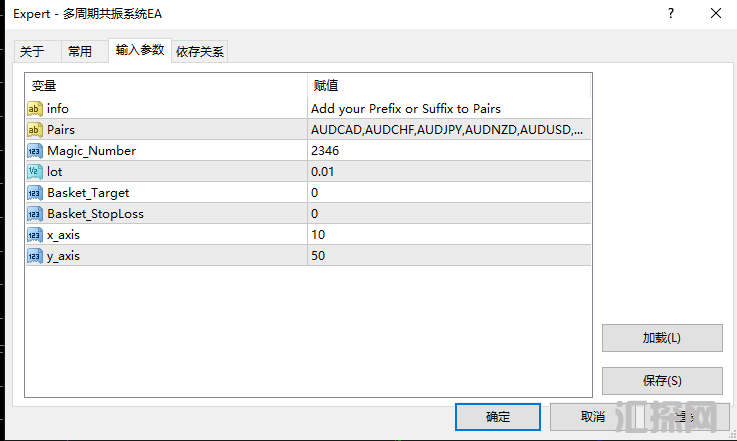Click the integer icon beside y_axis
Image resolution: width=737 pixels, height=441 pixels.
pos(35,256)
